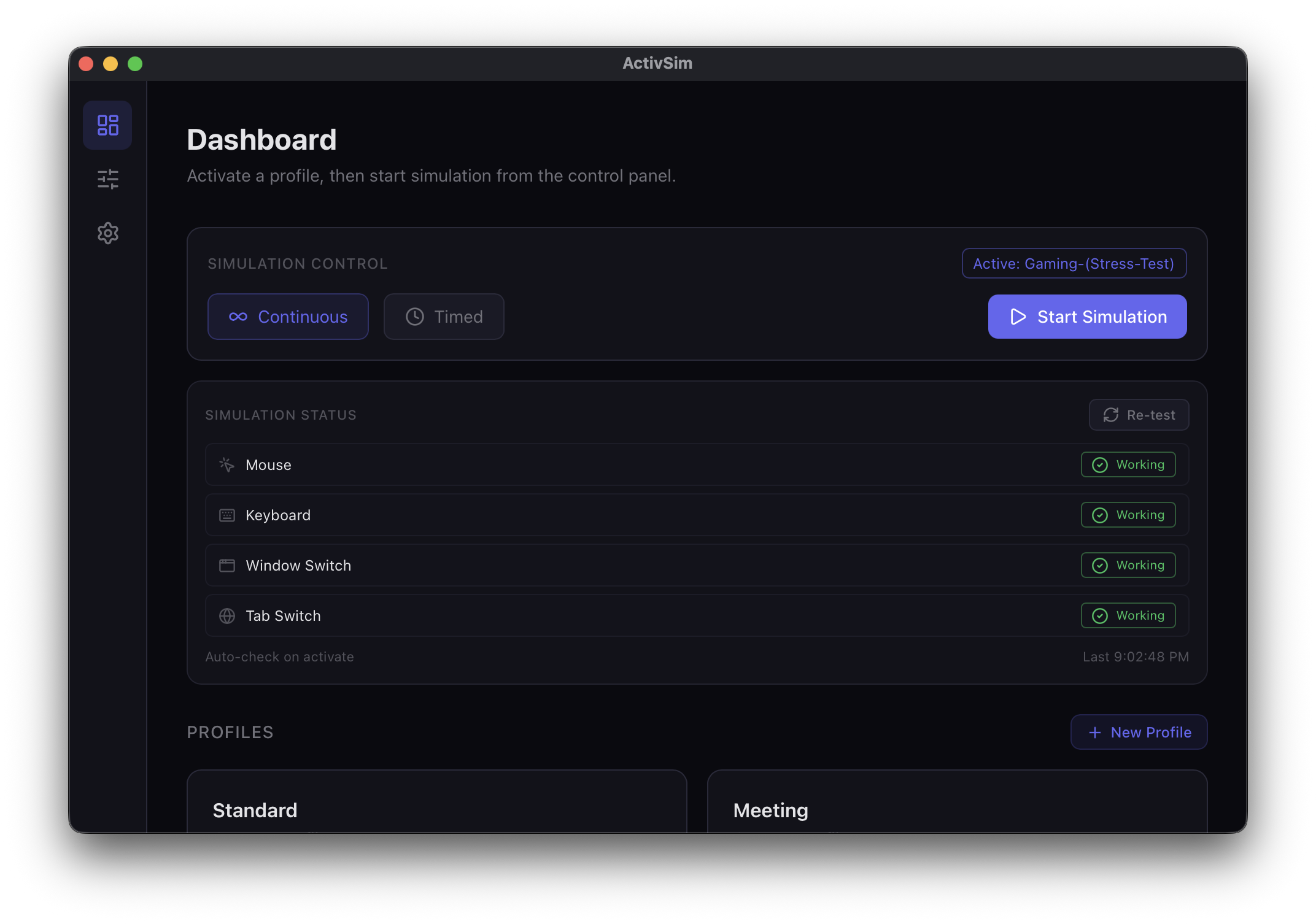Image resolution: width=1316 pixels, height=924 pixels.
Task: Click the infinity icon on Continuous button
Action: (240, 317)
